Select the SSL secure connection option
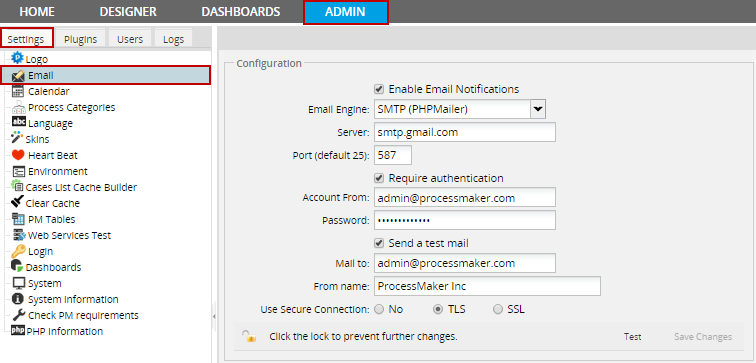The width and height of the screenshot is (756, 363). (x=498, y=309)
